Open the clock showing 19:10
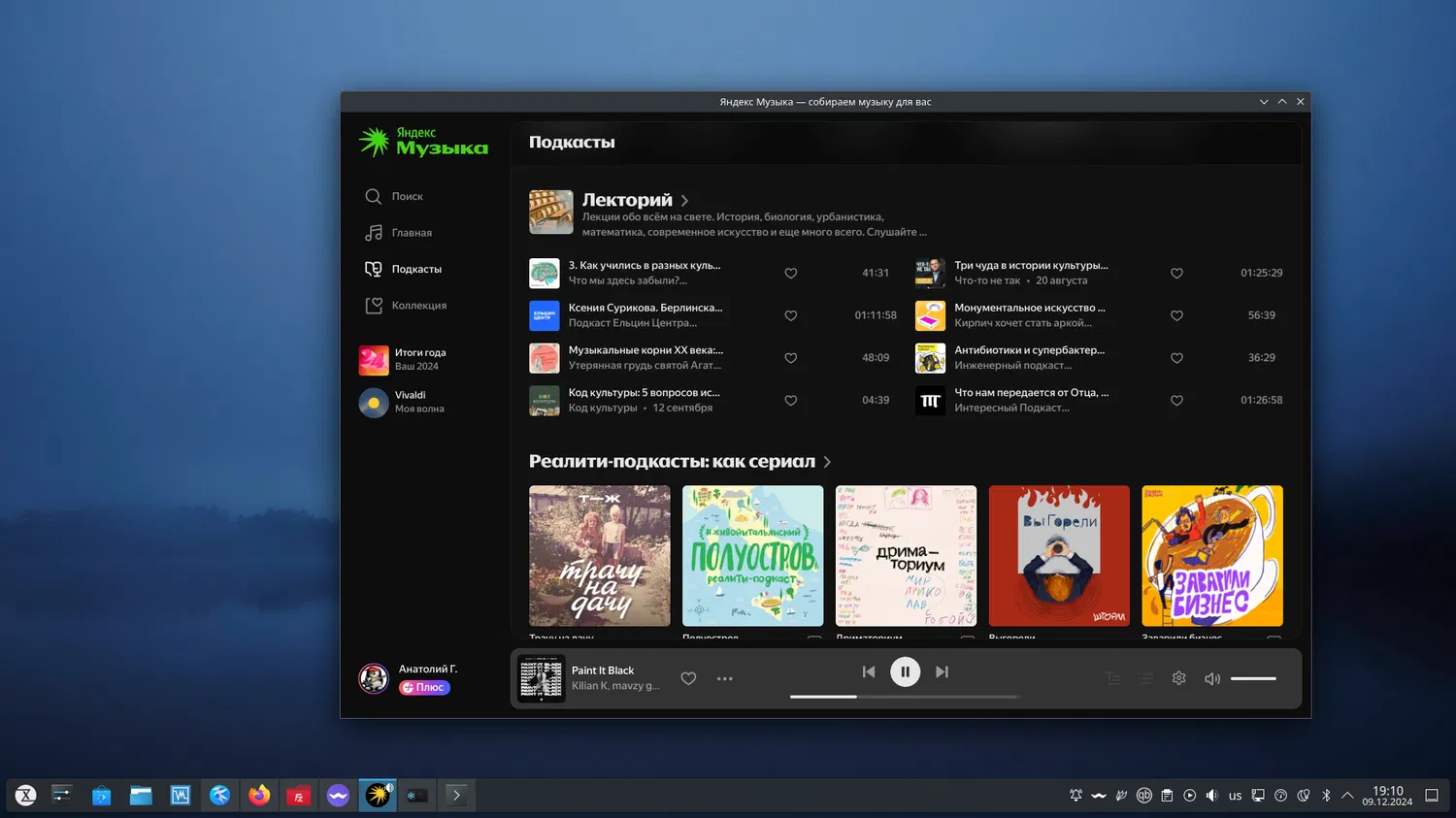Screen dimensions: 1456x818 [x=1387, y=796]
